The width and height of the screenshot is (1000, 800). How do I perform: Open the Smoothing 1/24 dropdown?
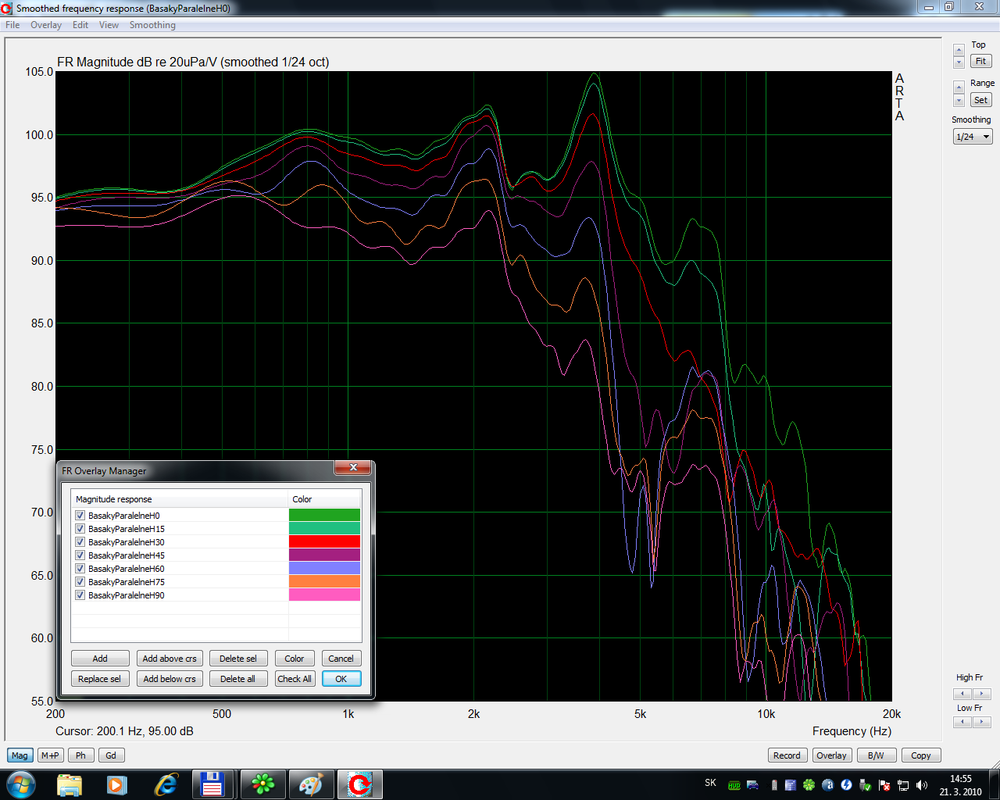pos(972,137)
